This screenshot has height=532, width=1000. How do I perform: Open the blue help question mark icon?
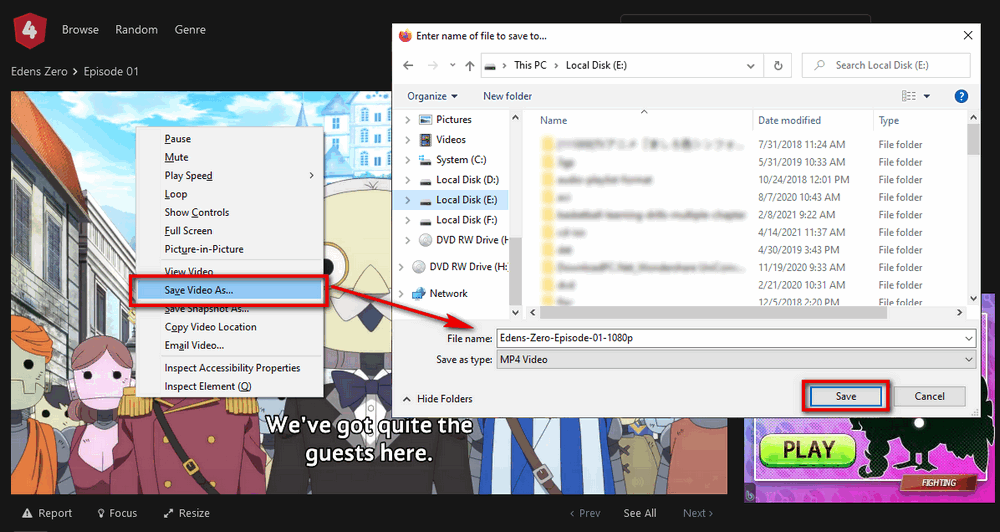(961, 96)
